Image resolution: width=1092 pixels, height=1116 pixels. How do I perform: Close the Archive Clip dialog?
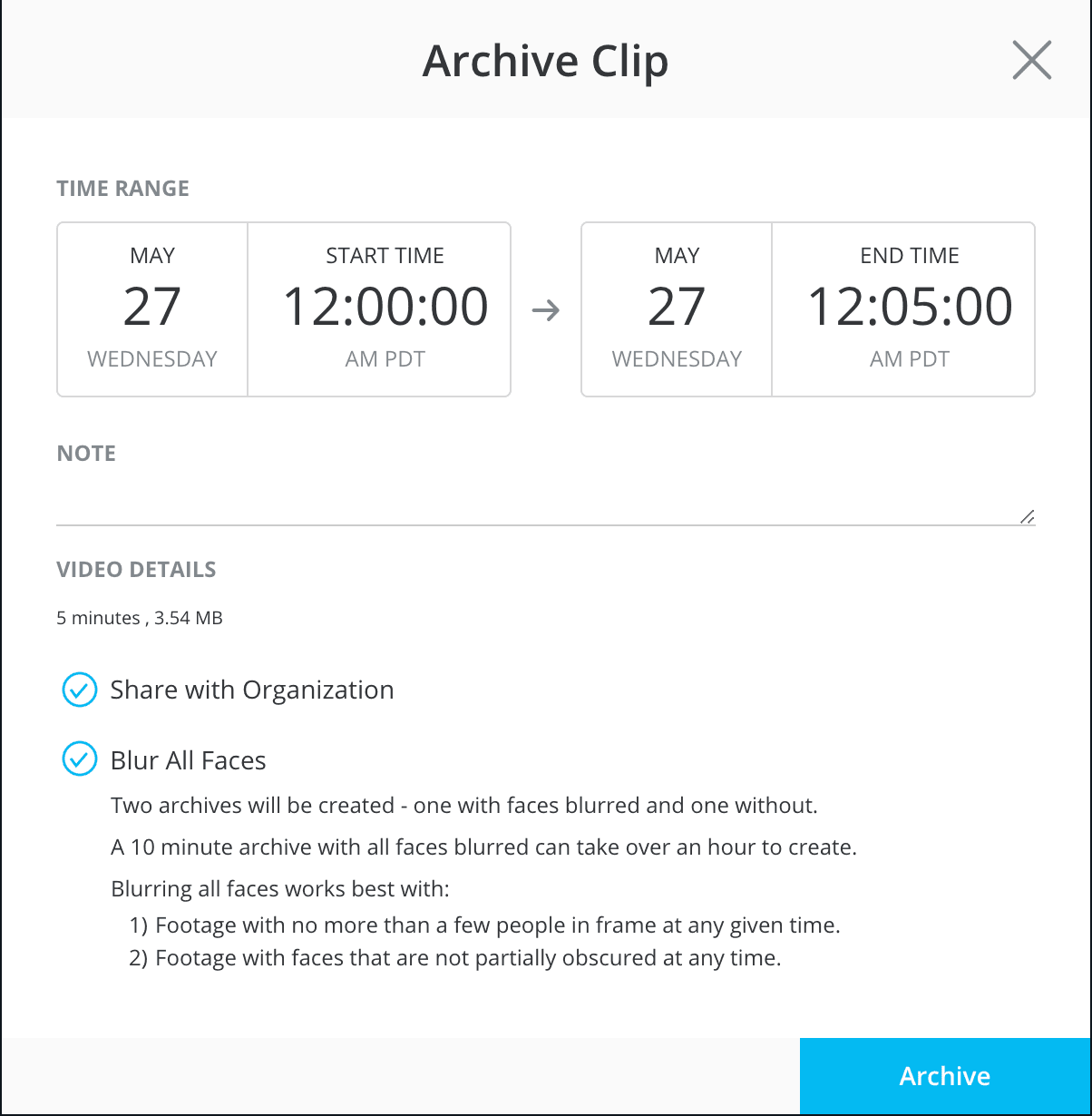[1031, 61]
